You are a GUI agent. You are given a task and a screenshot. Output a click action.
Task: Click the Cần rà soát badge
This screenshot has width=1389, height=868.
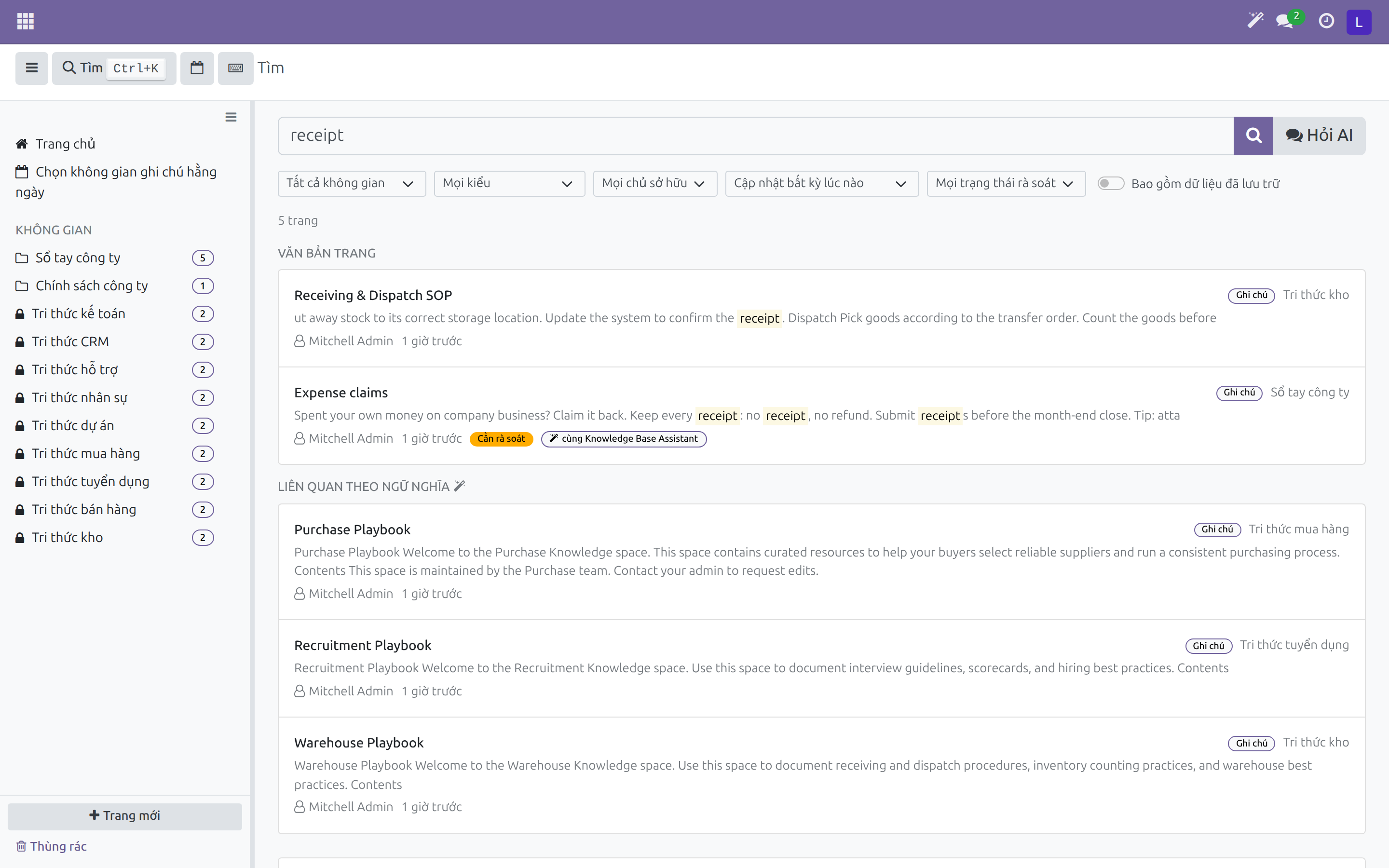pyautogui.click(x=501, y=439)
